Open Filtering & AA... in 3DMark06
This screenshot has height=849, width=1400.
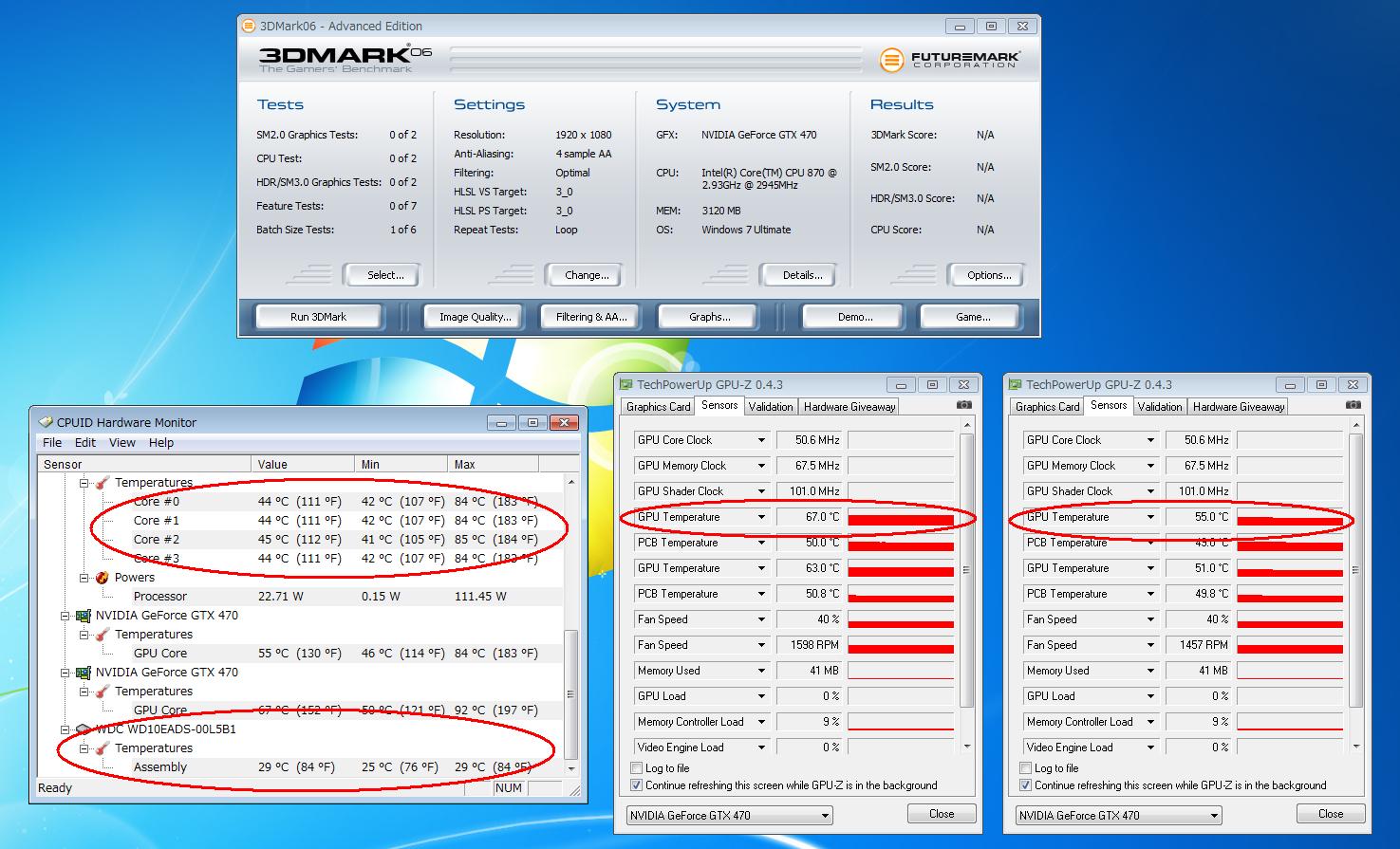pyautogui.click(x=591, y=317)
